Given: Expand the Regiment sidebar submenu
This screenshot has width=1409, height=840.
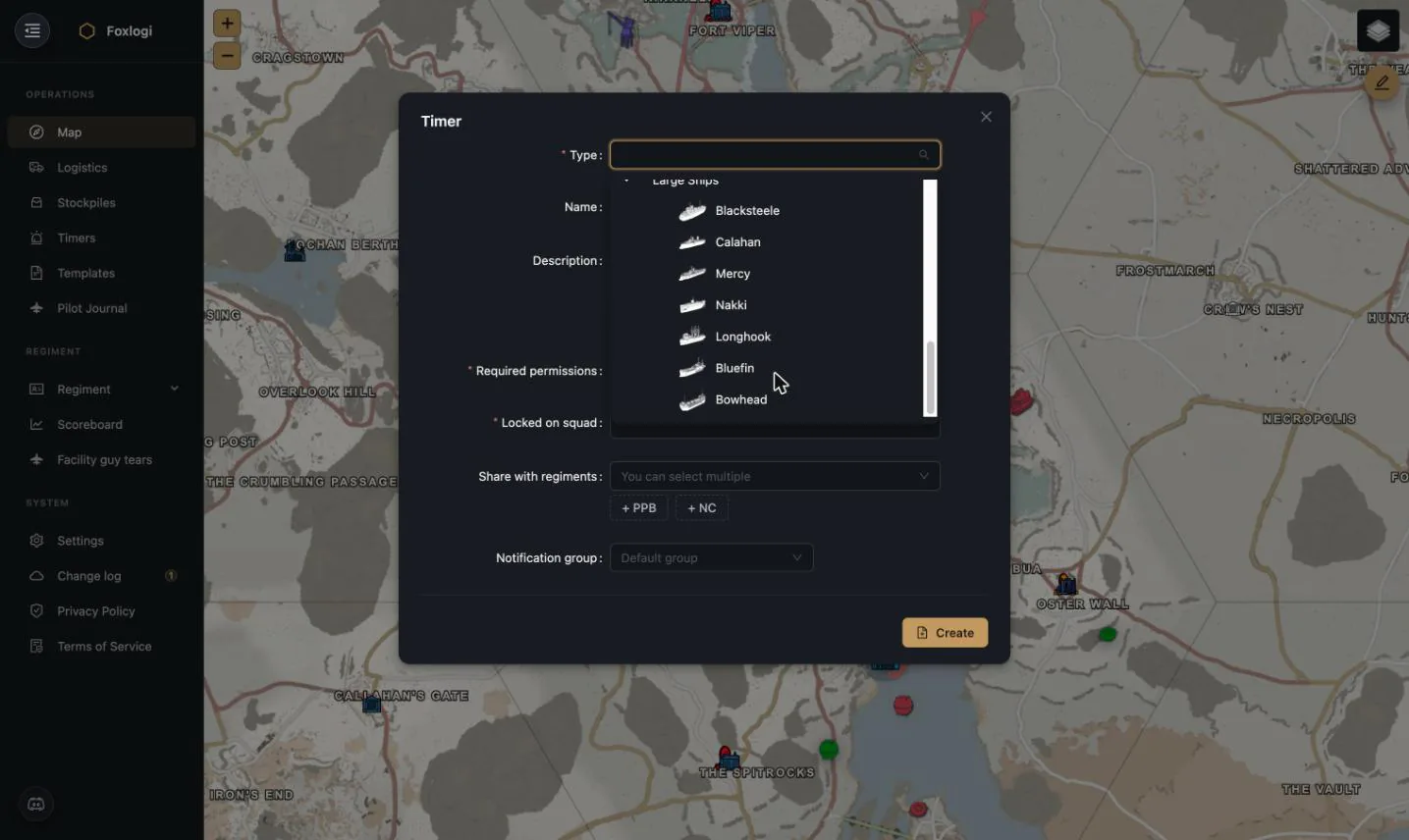Looking at the screenshot, I should click(x=101, y=390).
